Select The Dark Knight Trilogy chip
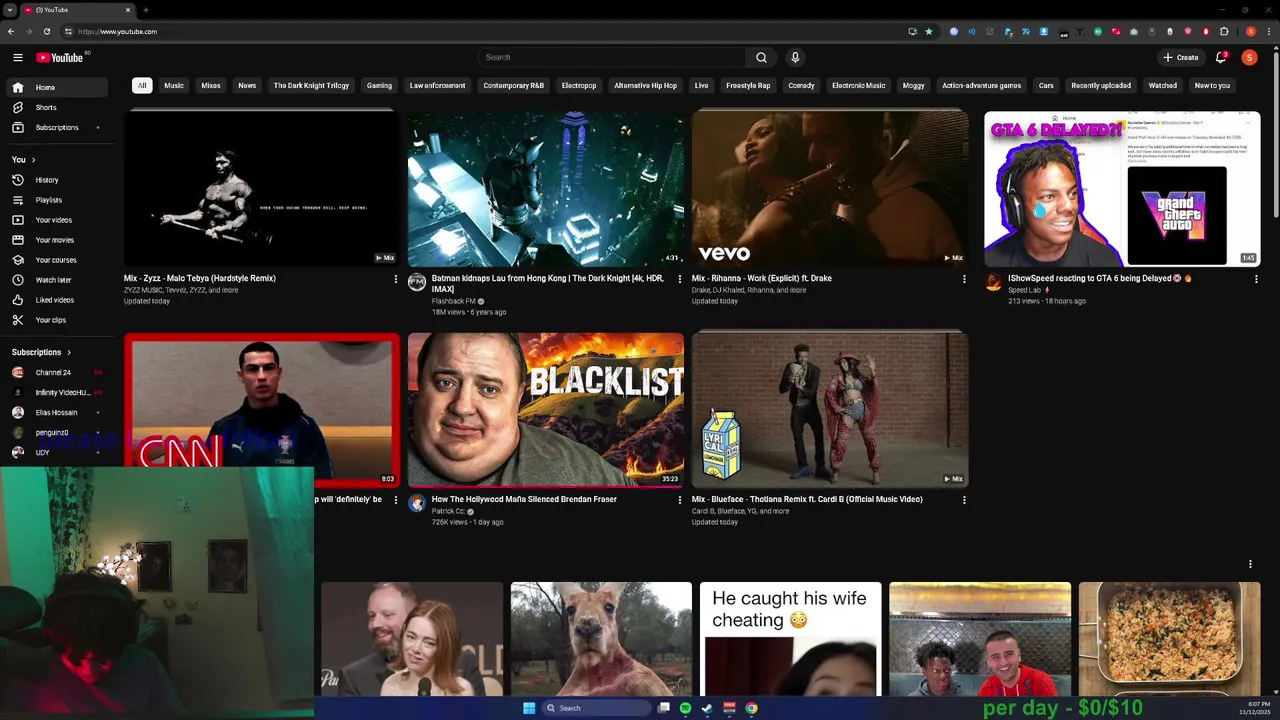Screen dimensions: 1280x720 (x=311, y=85)
